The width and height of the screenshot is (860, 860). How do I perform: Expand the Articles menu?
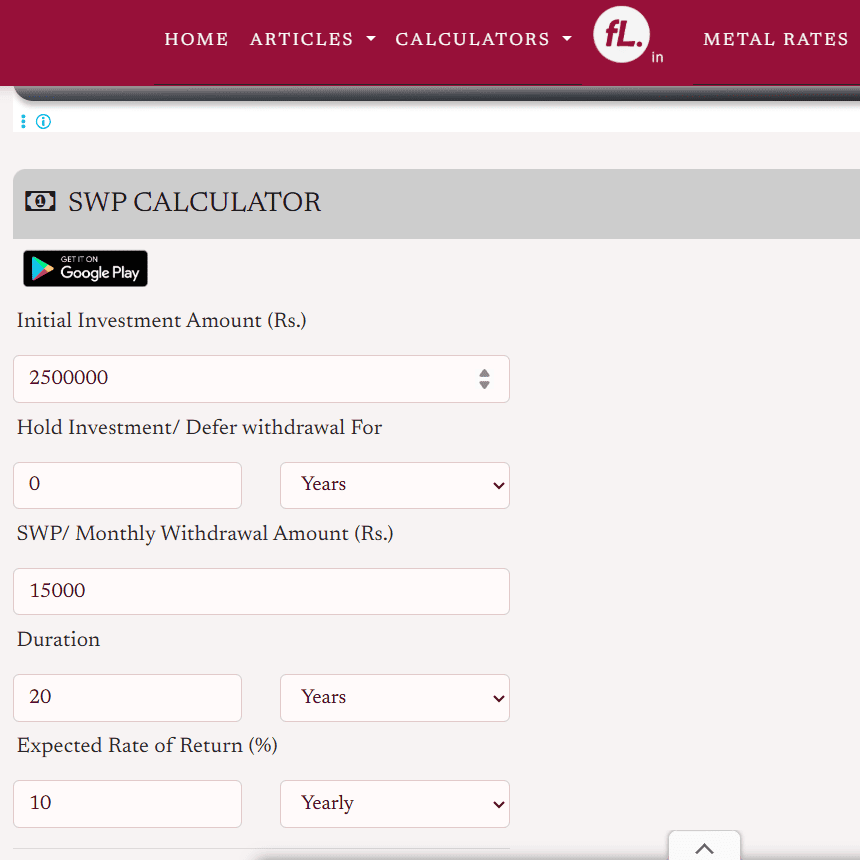point(312,40)
